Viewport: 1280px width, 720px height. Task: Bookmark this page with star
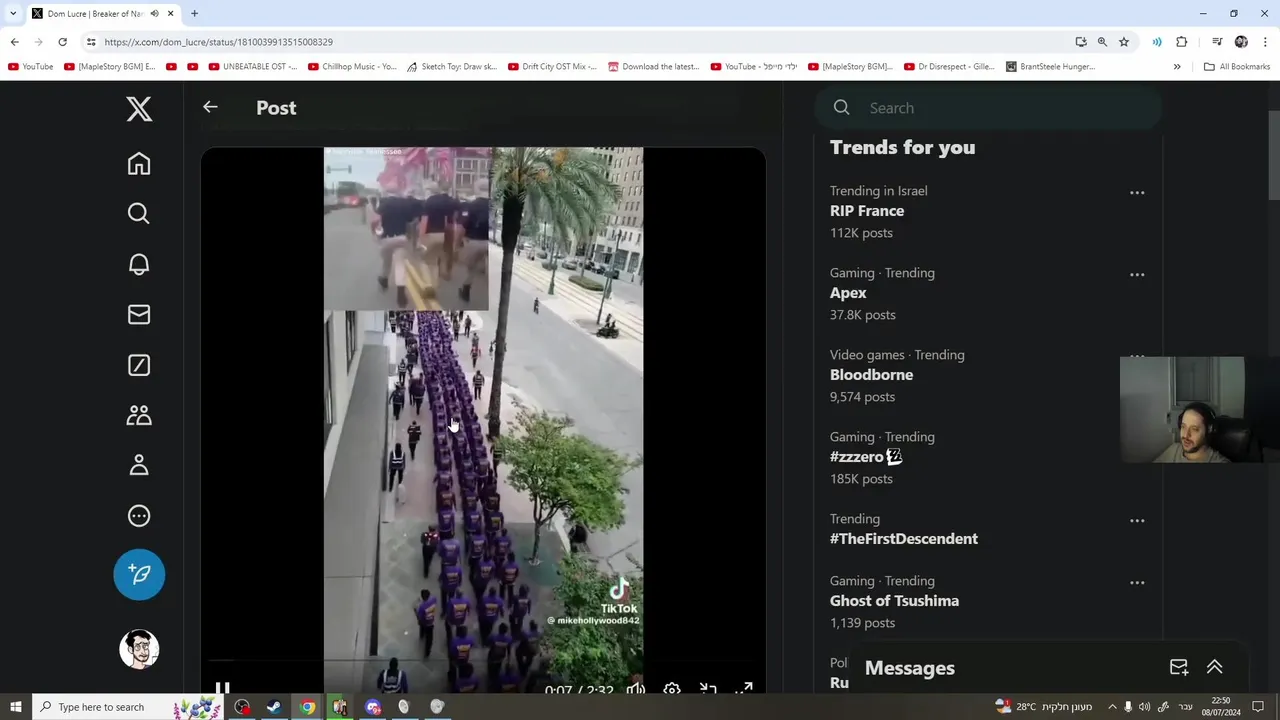[x=1124, y=42]
